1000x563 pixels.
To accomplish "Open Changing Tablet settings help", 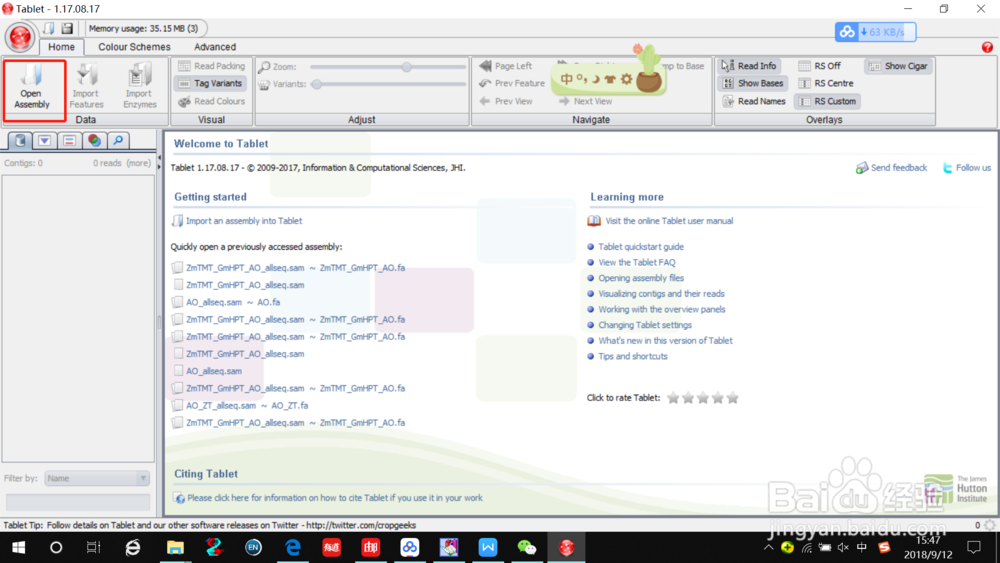I will coord(645,325).
